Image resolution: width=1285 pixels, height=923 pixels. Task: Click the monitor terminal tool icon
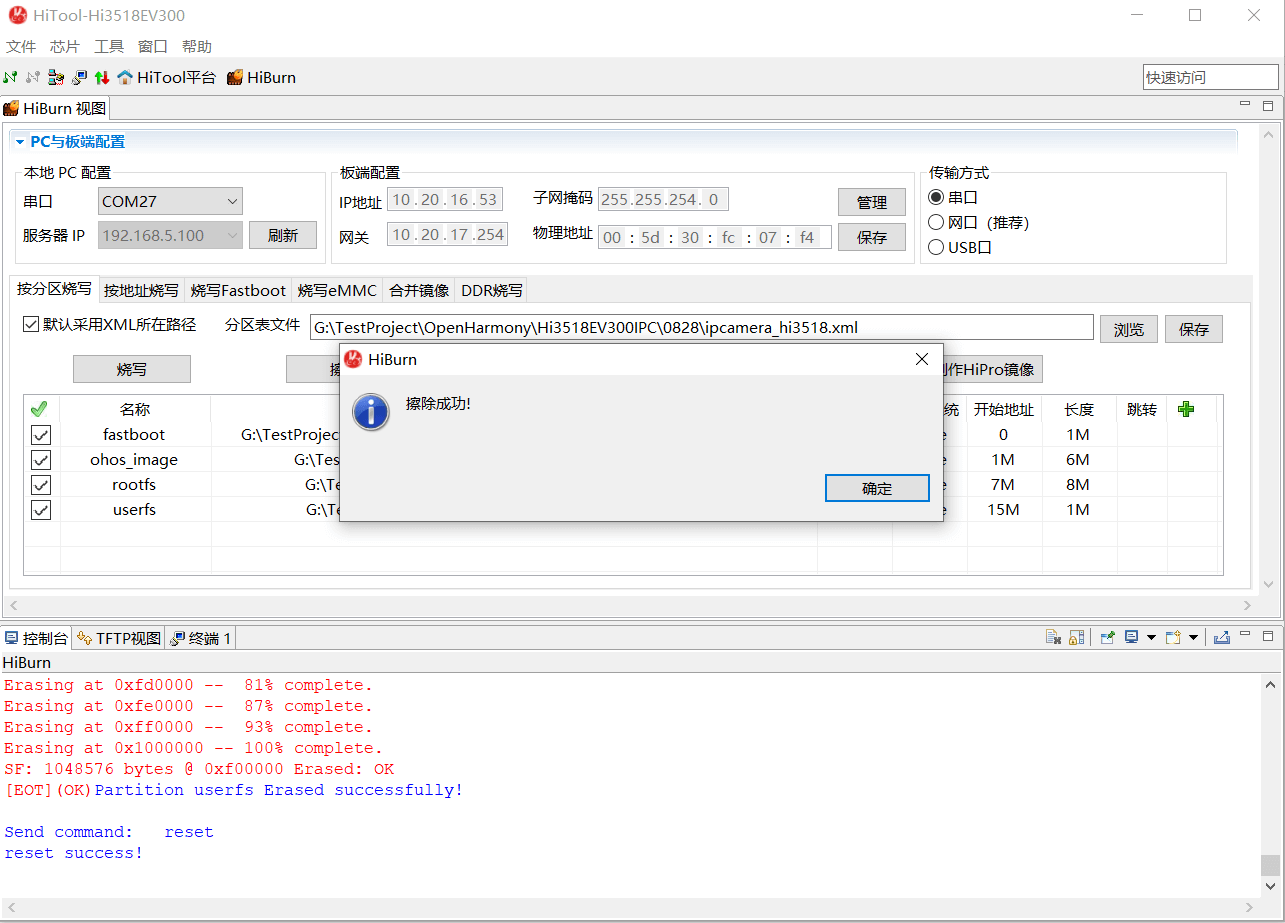pyautogui.click(x=79, y=77)
